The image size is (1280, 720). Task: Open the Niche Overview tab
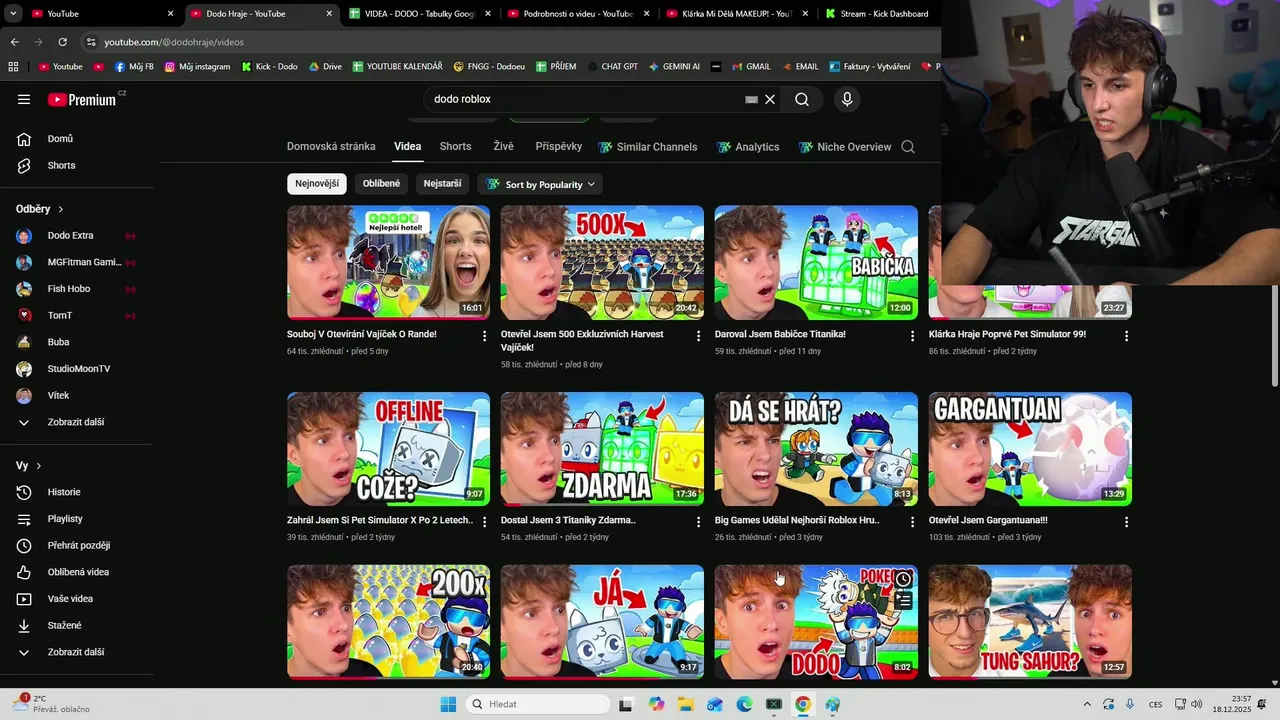845,147
